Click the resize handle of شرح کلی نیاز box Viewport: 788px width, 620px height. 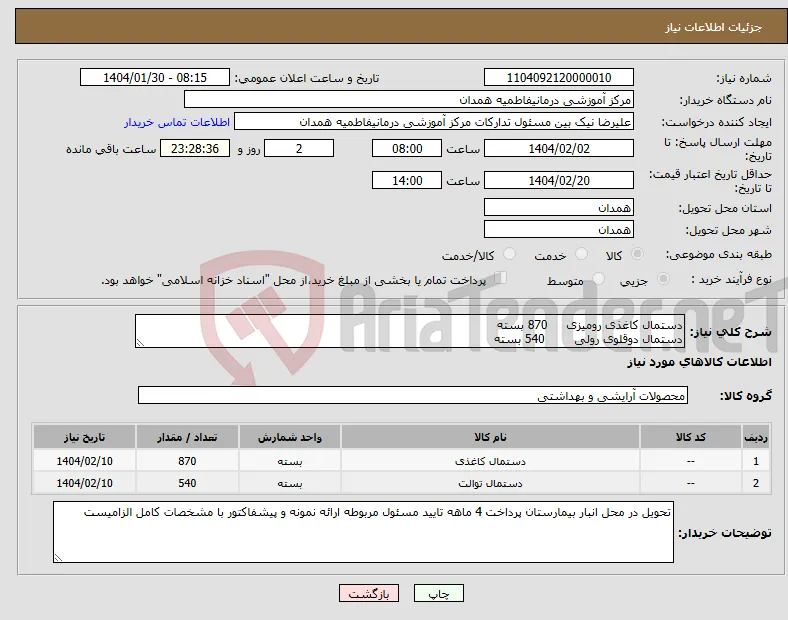(140, 343)
